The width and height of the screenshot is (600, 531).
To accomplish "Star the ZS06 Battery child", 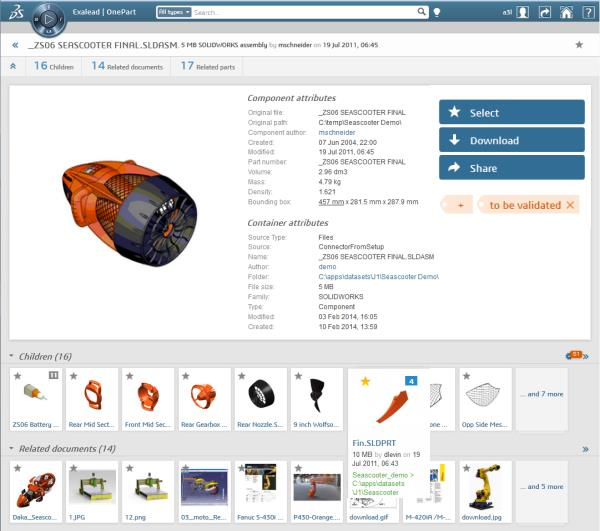I will pos(18,376).
